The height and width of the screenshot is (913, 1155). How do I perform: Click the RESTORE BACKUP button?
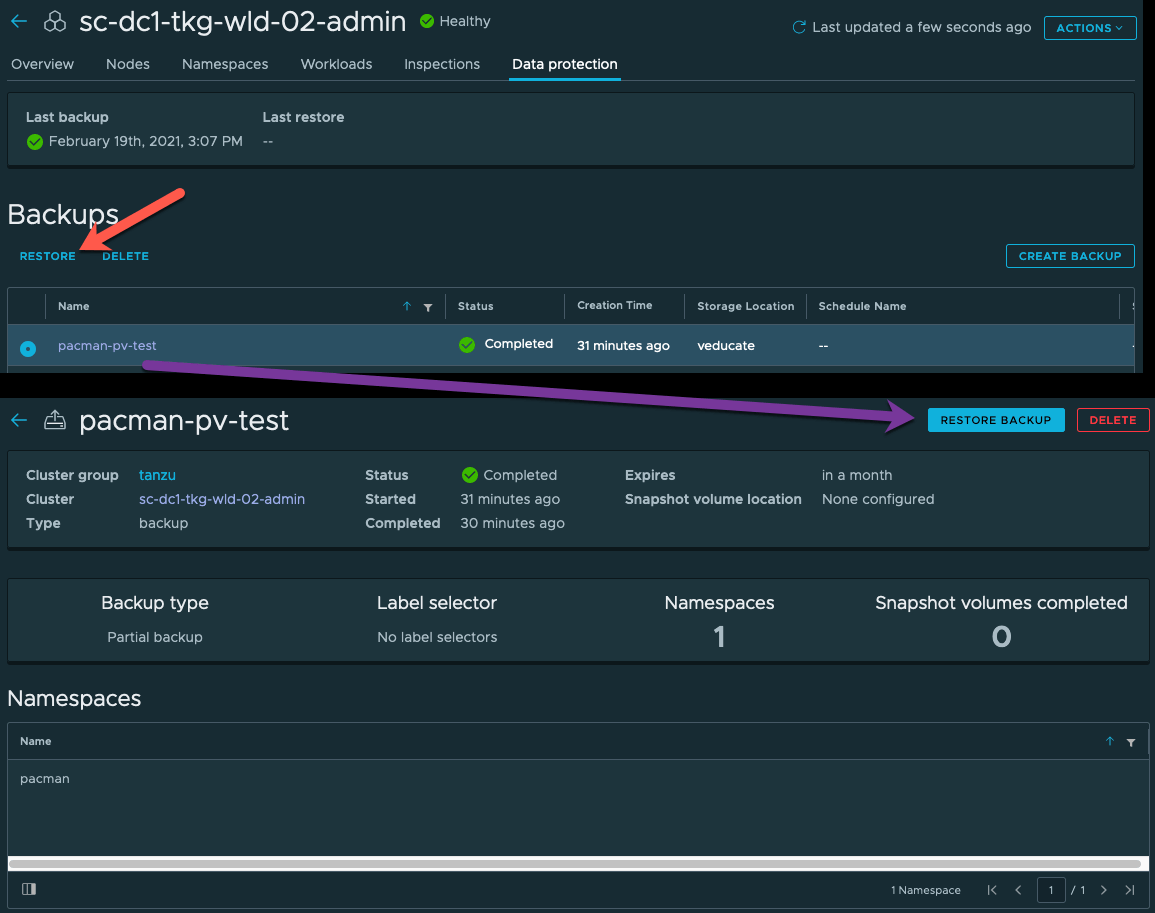point(996,420)
